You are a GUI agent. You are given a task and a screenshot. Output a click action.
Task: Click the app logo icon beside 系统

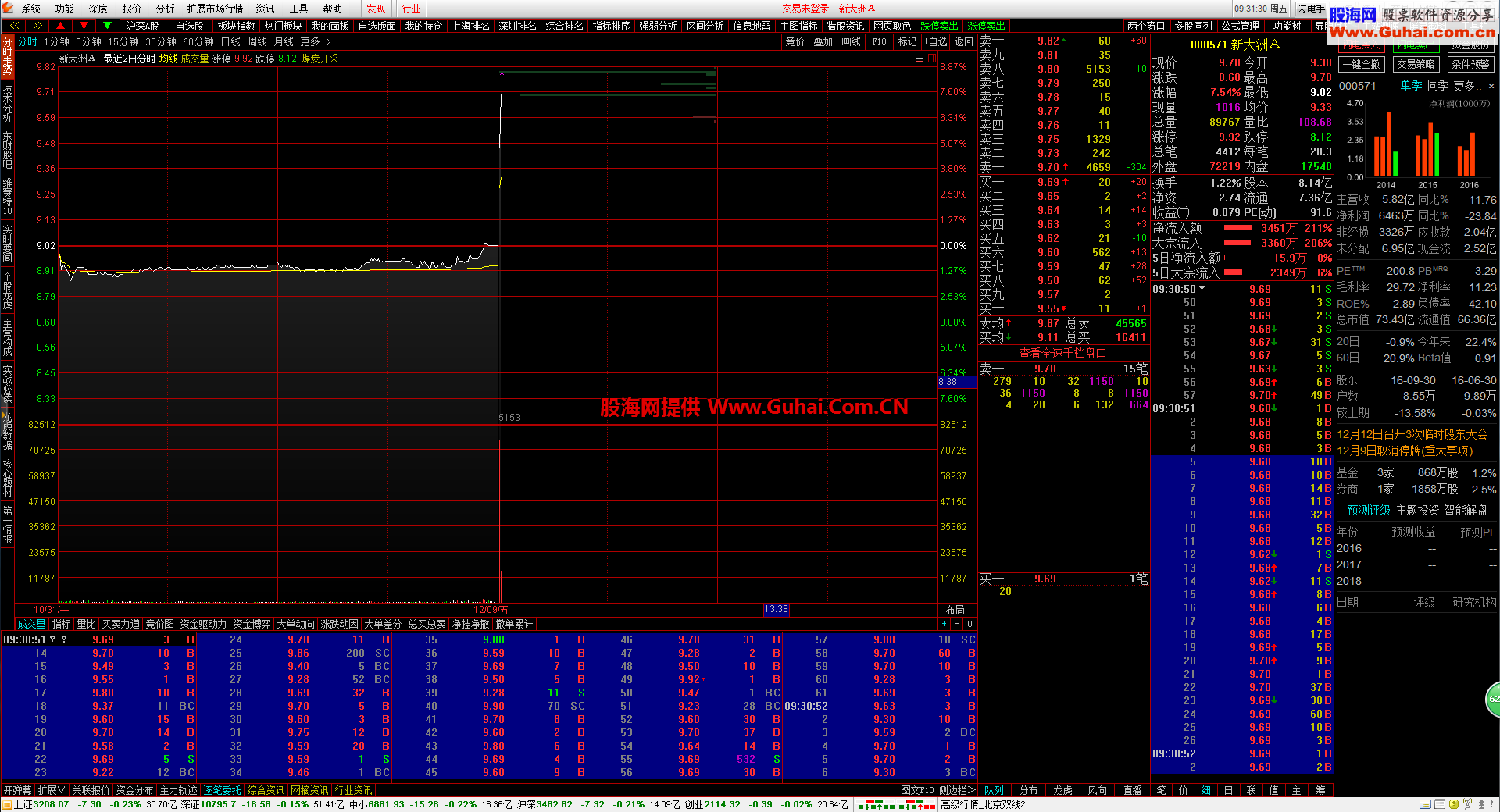tap(8, 9)
